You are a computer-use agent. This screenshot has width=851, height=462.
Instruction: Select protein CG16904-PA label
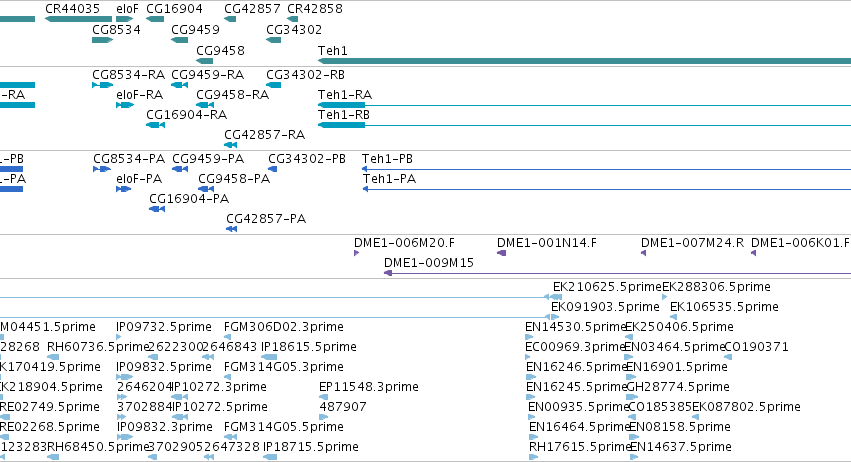(x=189, y=199)
